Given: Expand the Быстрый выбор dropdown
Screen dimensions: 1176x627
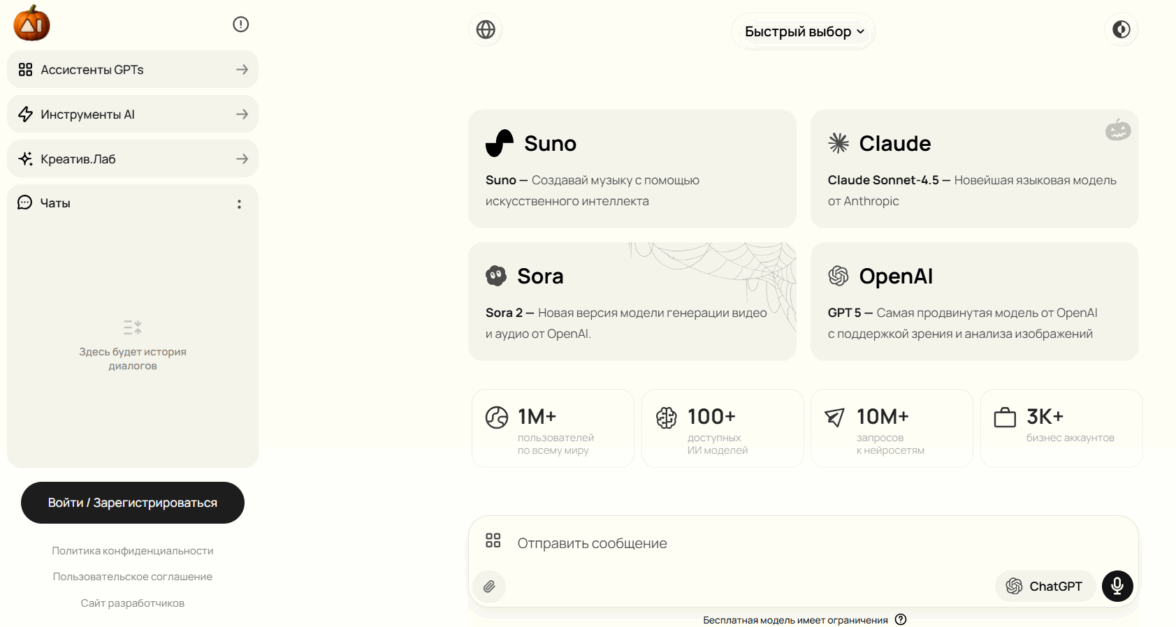Looking at the screenshot, I should tap(804, 31).
